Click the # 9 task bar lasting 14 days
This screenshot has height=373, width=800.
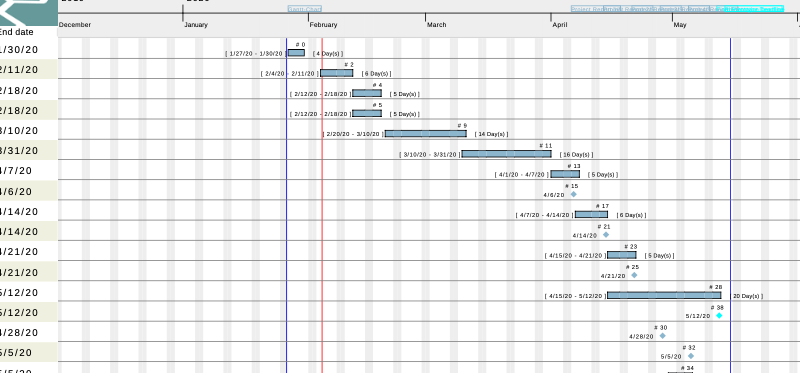426,134
